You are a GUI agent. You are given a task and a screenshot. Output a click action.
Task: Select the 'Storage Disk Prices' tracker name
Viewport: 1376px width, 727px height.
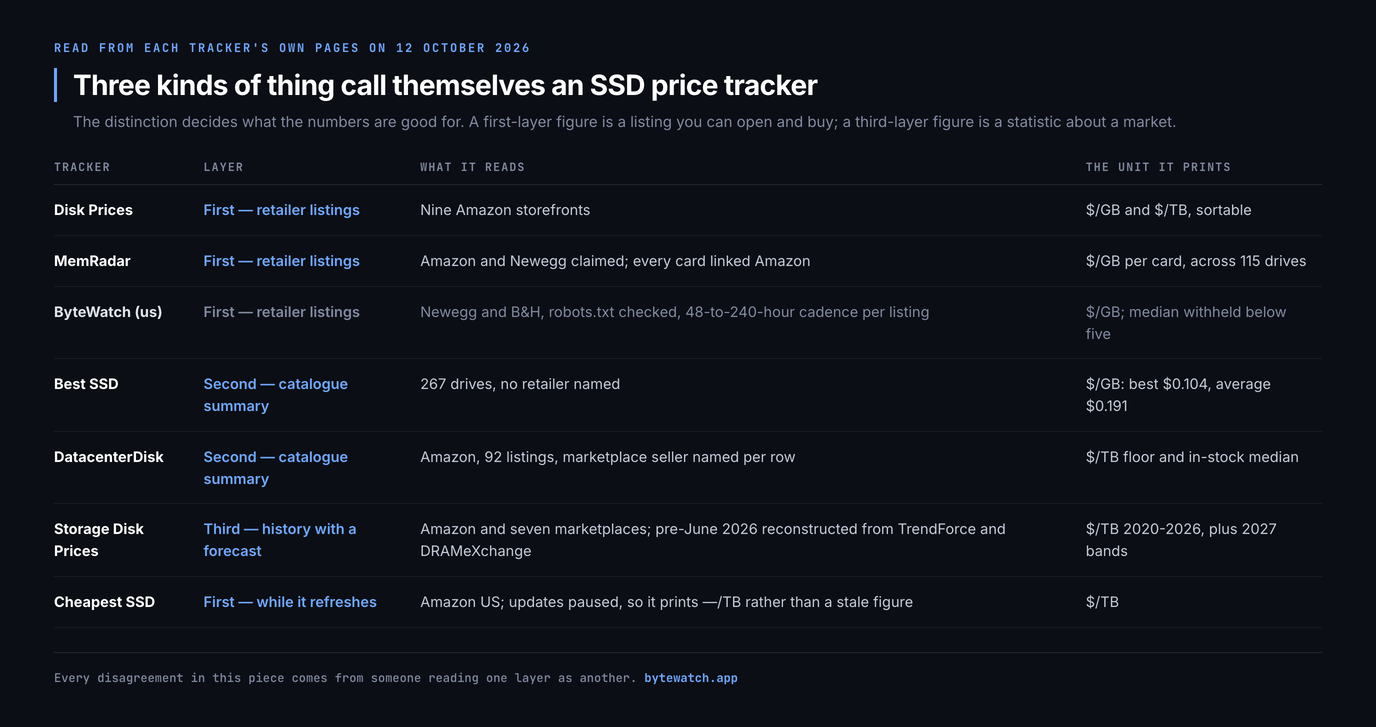(x=99, y=540)
